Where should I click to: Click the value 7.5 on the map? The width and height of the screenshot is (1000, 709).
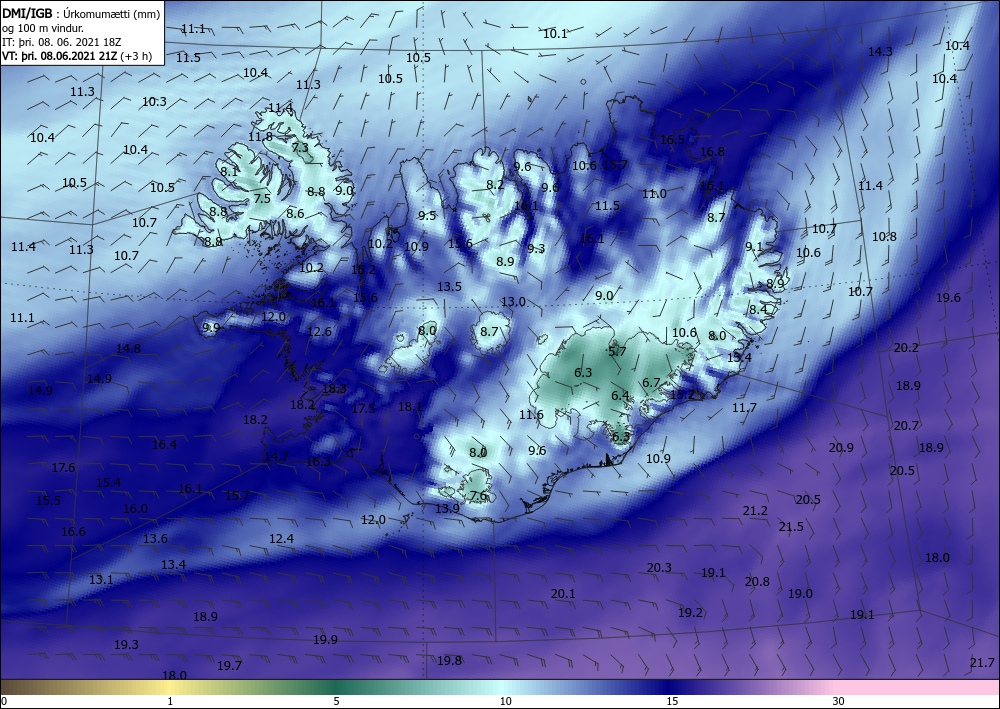(x=262, y=198)
